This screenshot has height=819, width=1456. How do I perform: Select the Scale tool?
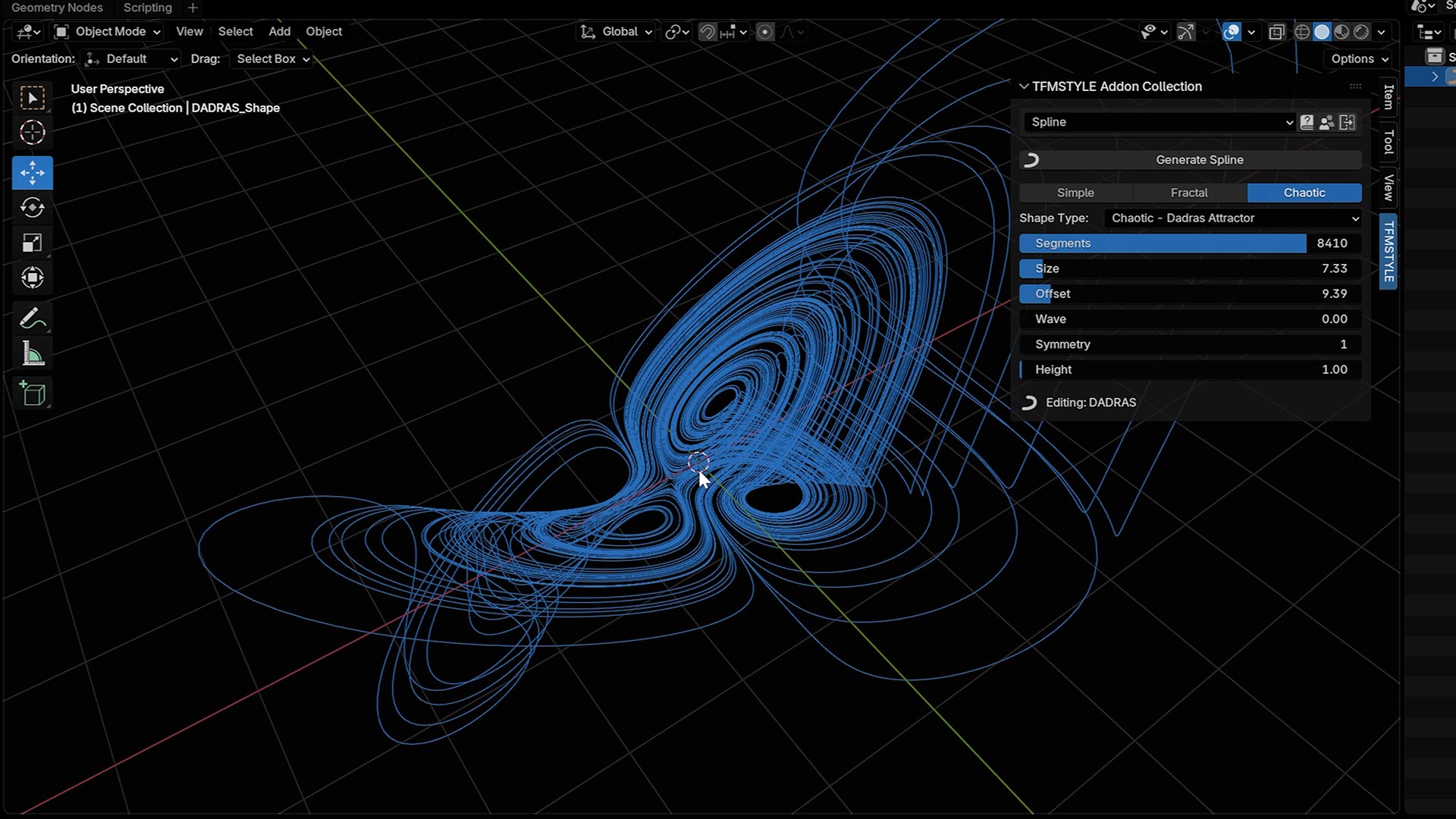(x=32, y=243)
